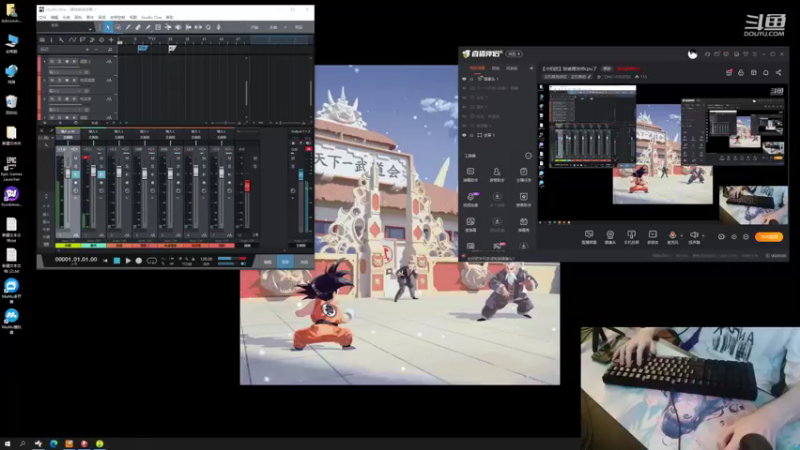The image size is (800, 450).
Task: Toggle monitor on second mixer channel
Action: [x=101, y=174]
